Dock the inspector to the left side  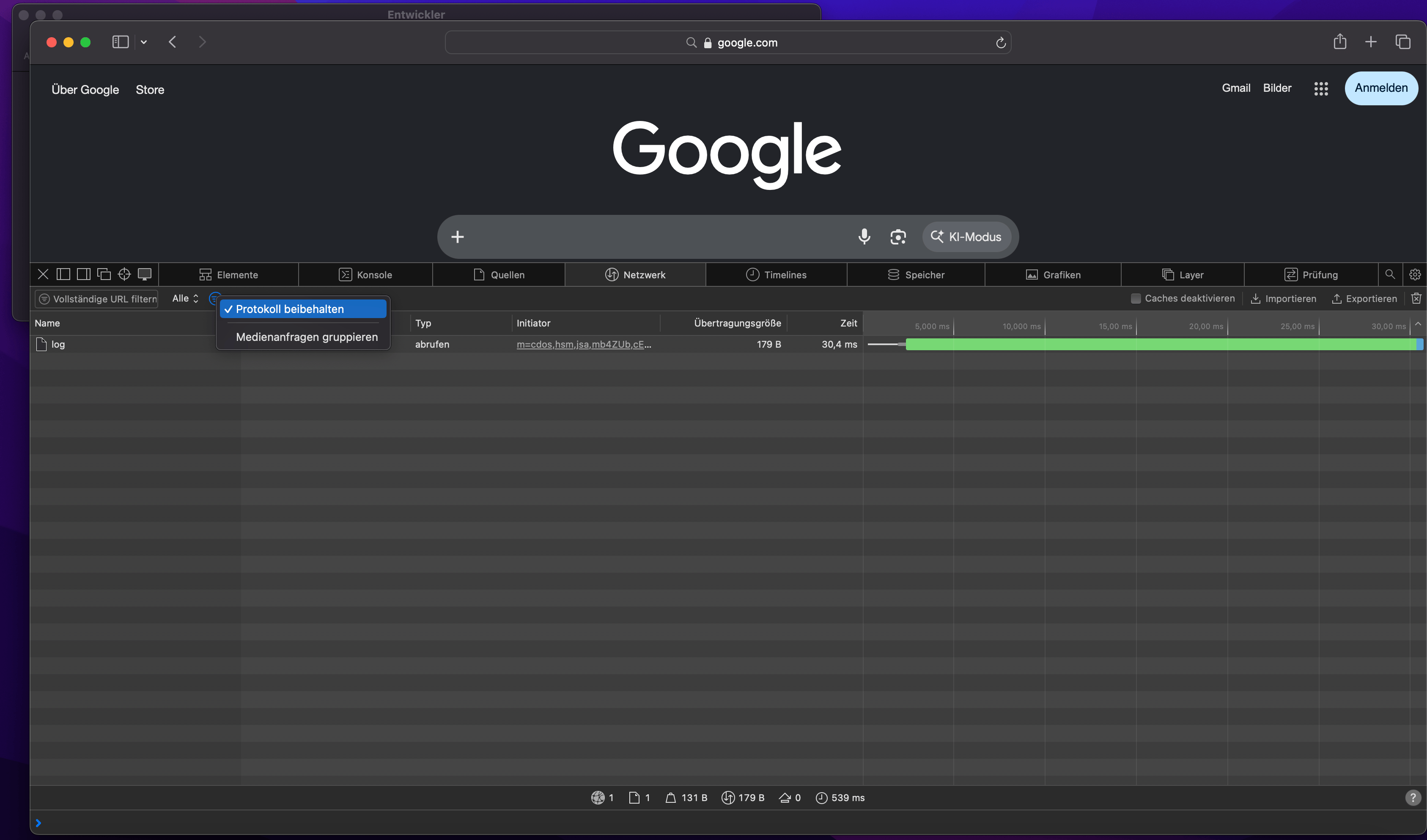coord(63,275)
